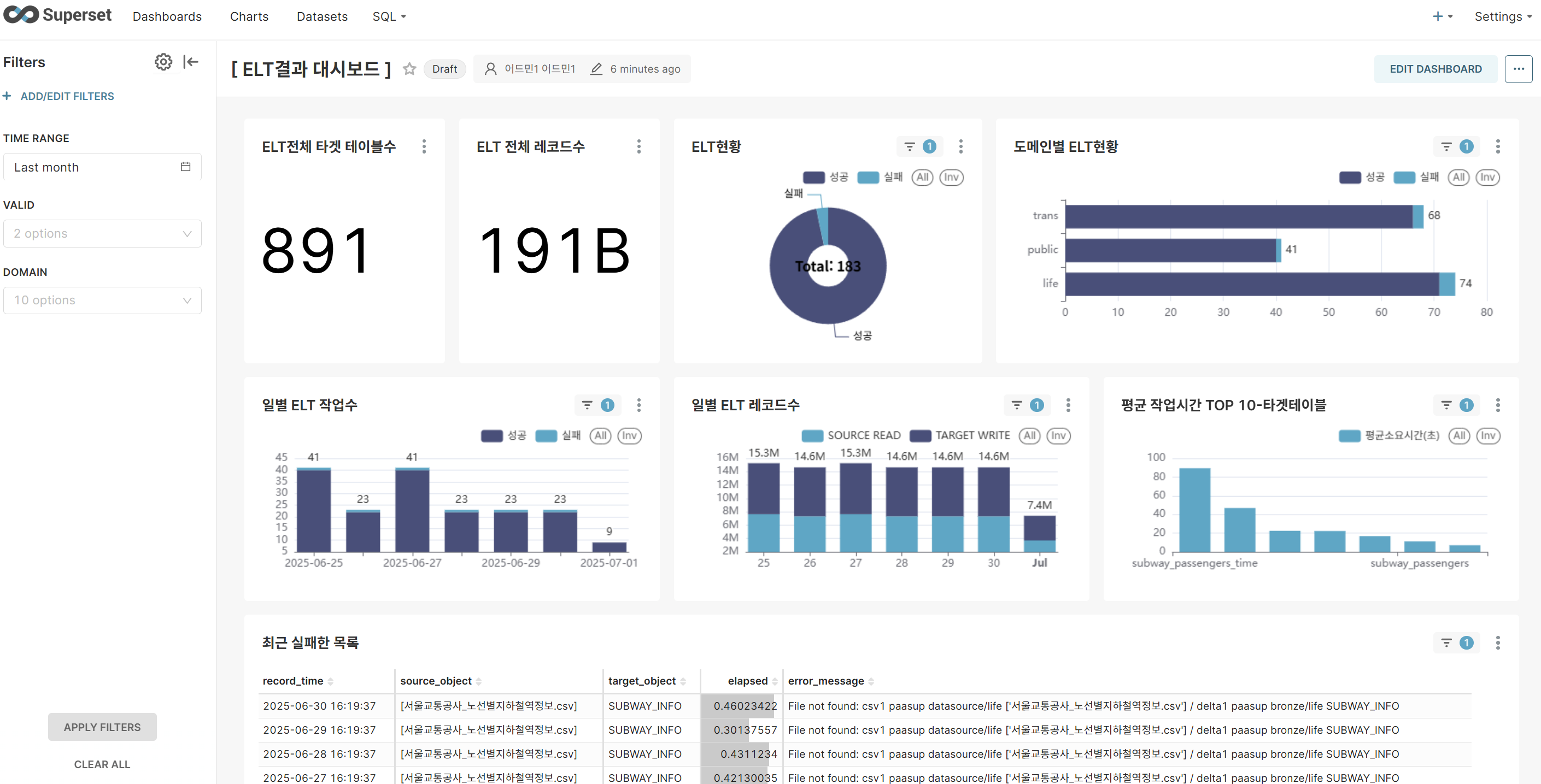
Task: Open the dashboard ellipsis menu next to EDIT DASHBOARD
Action: pos(1518,69)
